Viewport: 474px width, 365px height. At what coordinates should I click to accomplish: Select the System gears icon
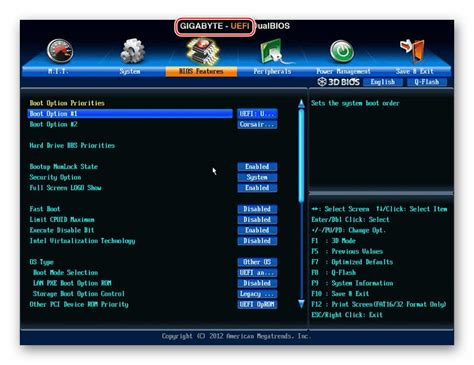coord(132,51)
